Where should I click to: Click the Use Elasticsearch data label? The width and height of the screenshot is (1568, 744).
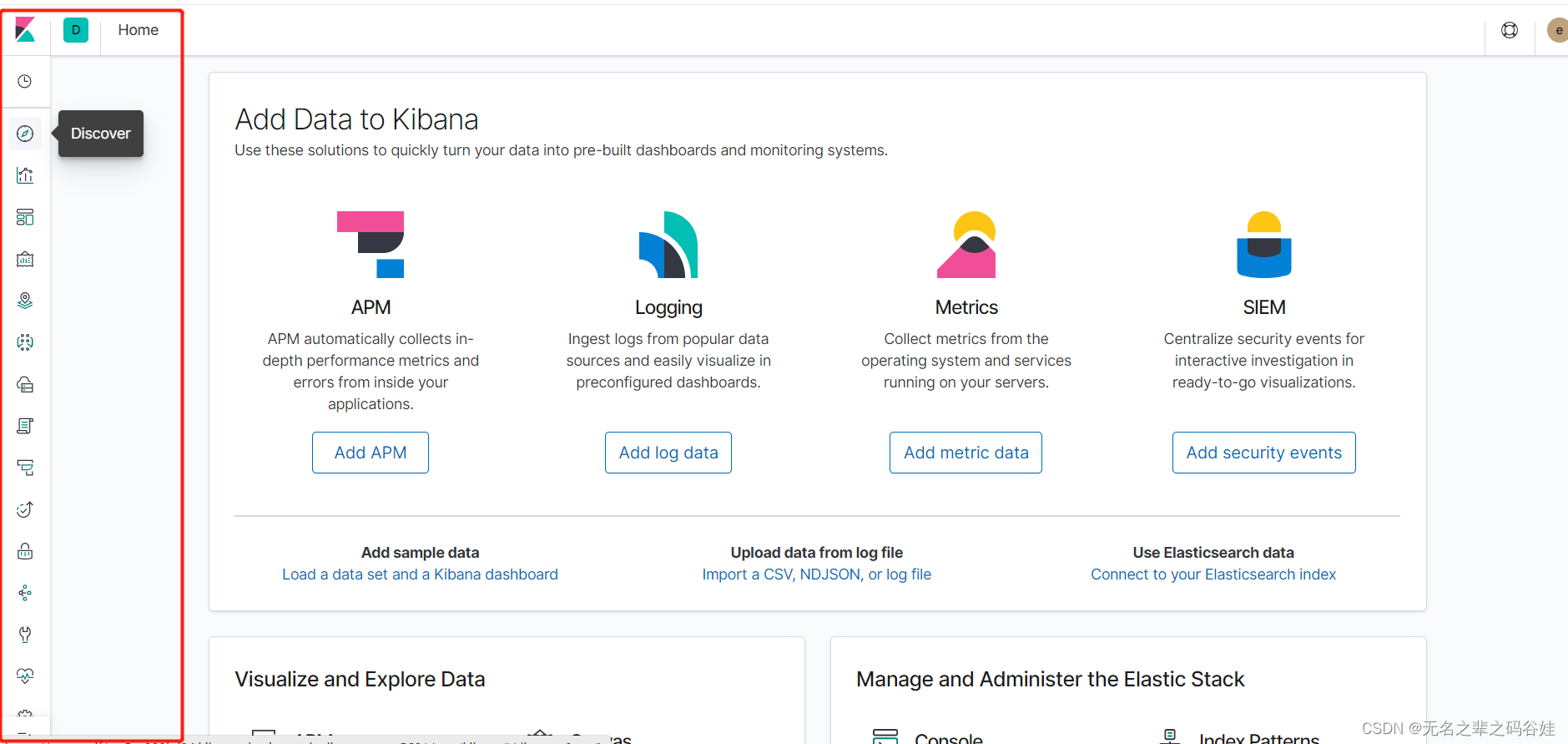coord(1213,553)
